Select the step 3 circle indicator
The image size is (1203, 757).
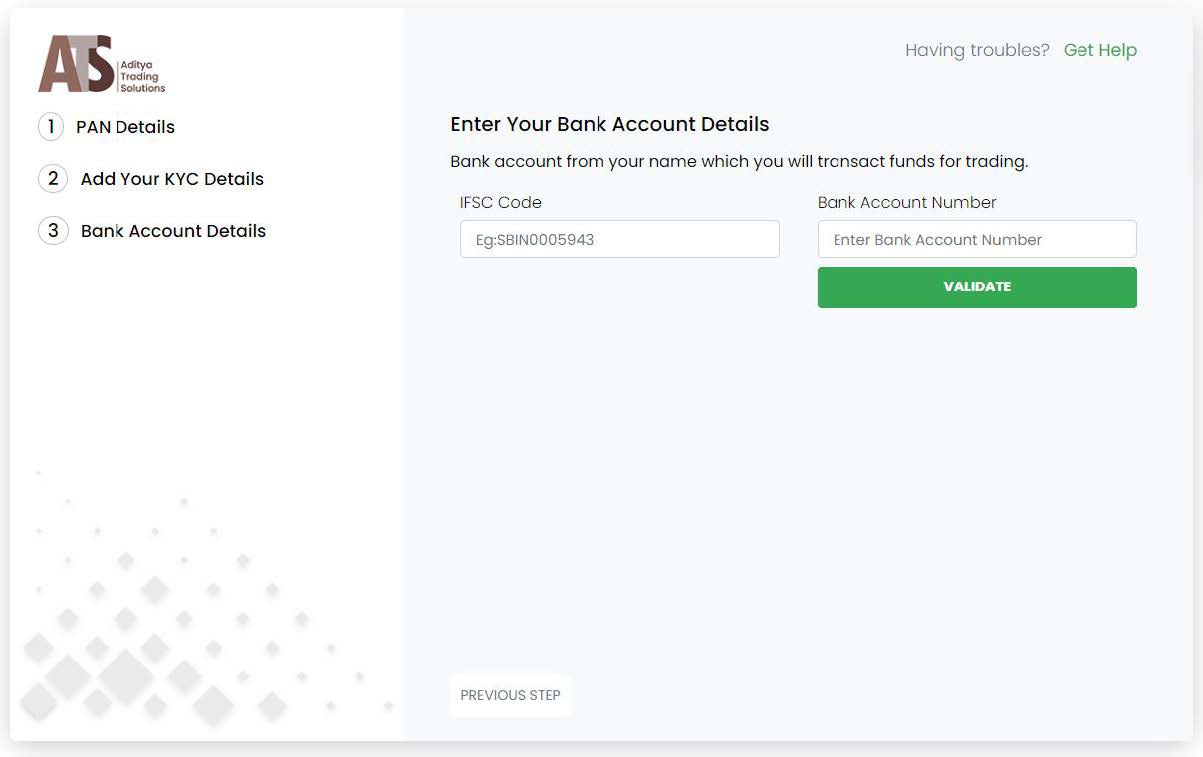52,231
